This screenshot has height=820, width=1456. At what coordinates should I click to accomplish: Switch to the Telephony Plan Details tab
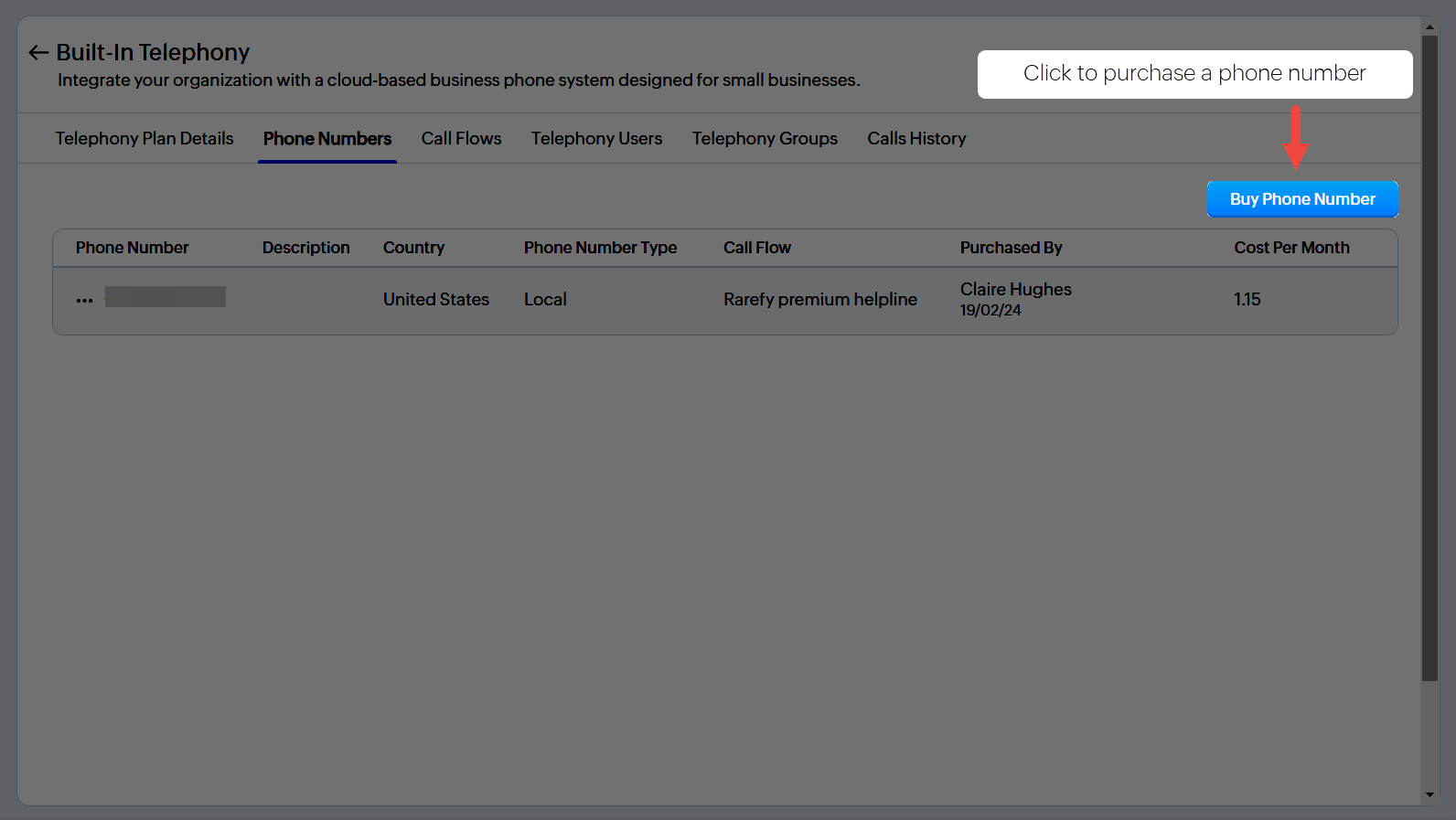click(x=145, y=139)
